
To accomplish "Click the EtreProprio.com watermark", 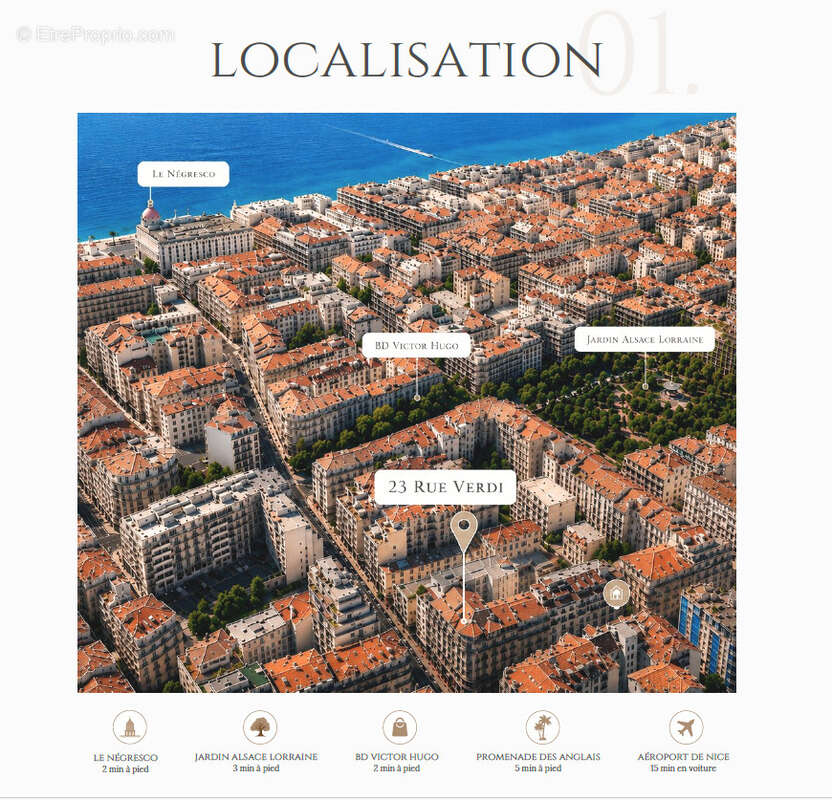I will (x=96, y=34).
